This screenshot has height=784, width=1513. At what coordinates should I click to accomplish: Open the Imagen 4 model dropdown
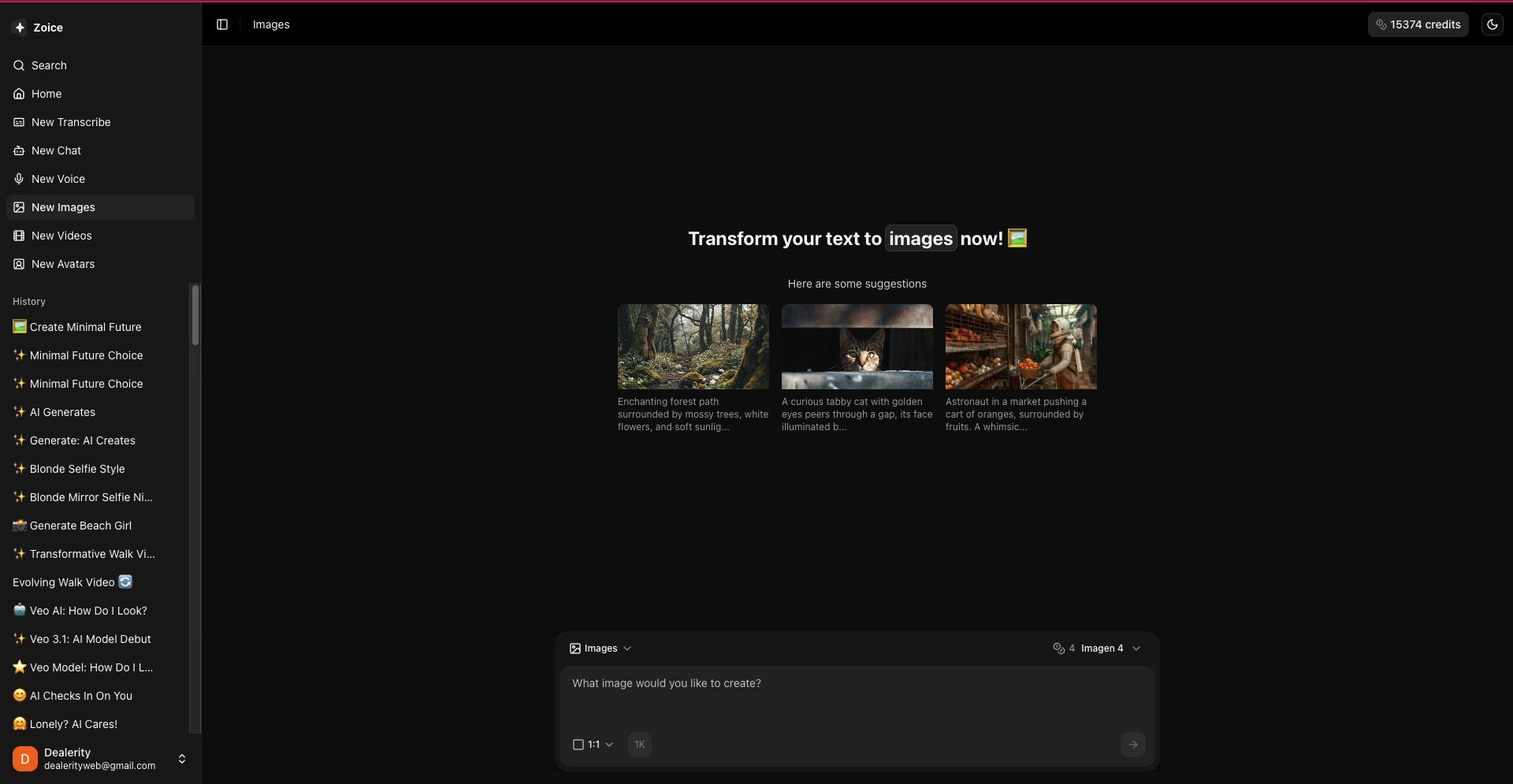(1110, 648)
